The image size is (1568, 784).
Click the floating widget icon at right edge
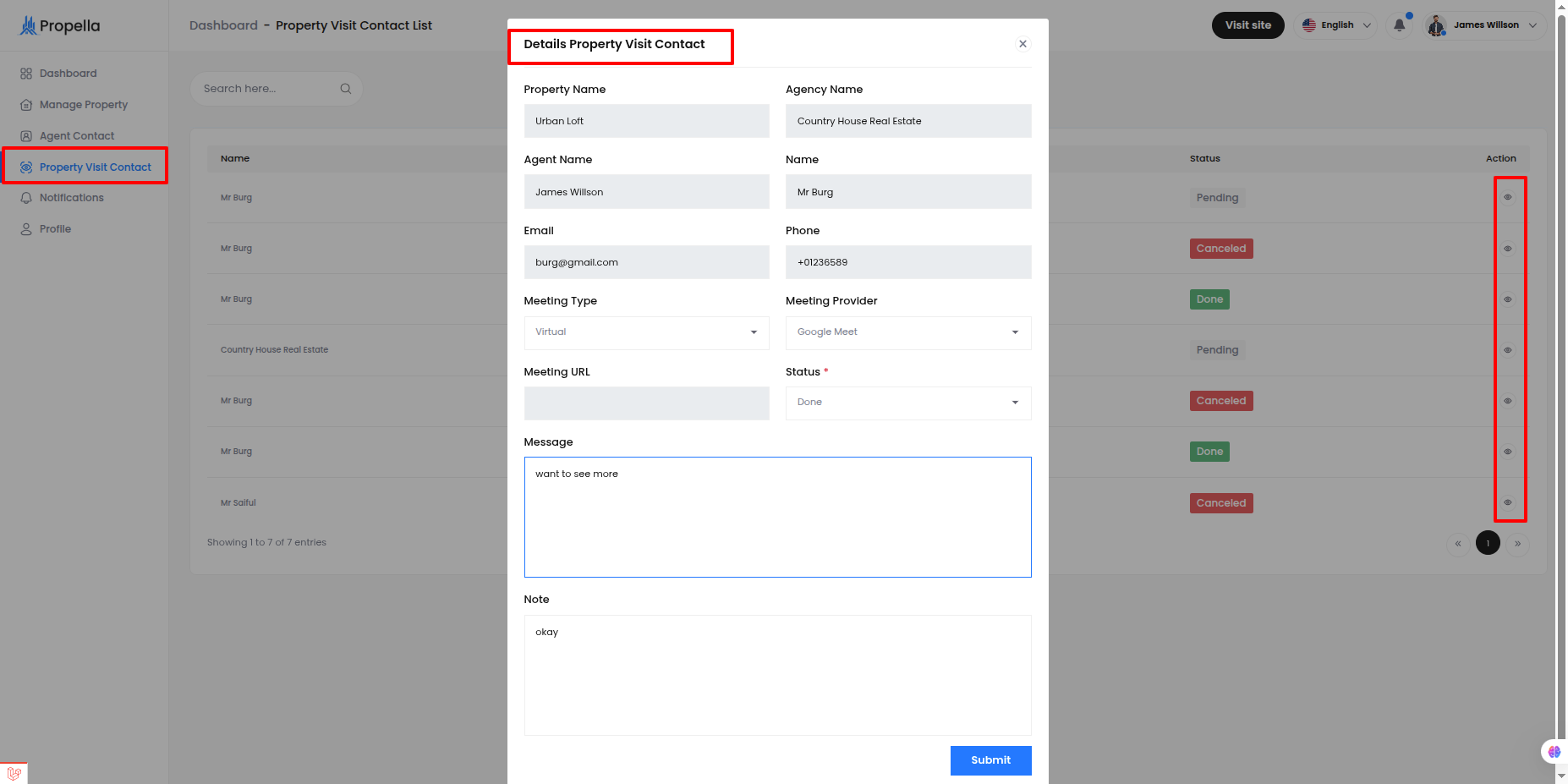tap(1554, 751)
